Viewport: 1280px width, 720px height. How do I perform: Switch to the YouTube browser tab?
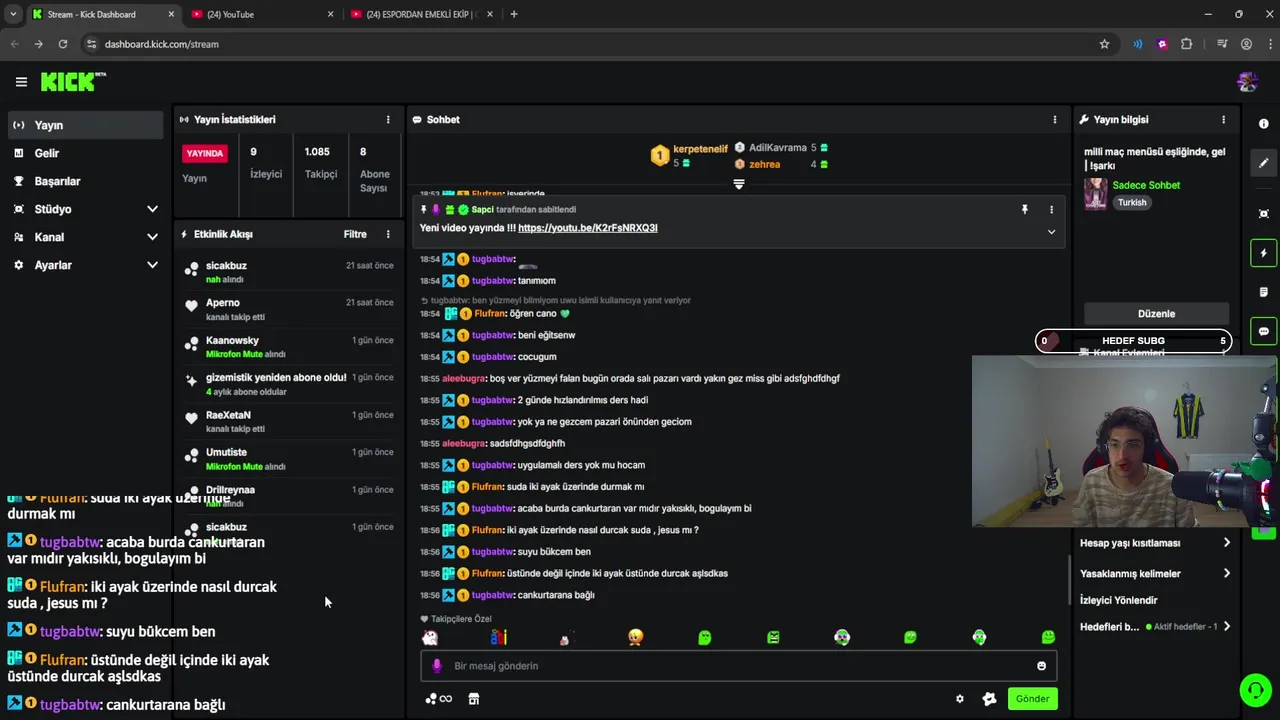coord(262,14)
